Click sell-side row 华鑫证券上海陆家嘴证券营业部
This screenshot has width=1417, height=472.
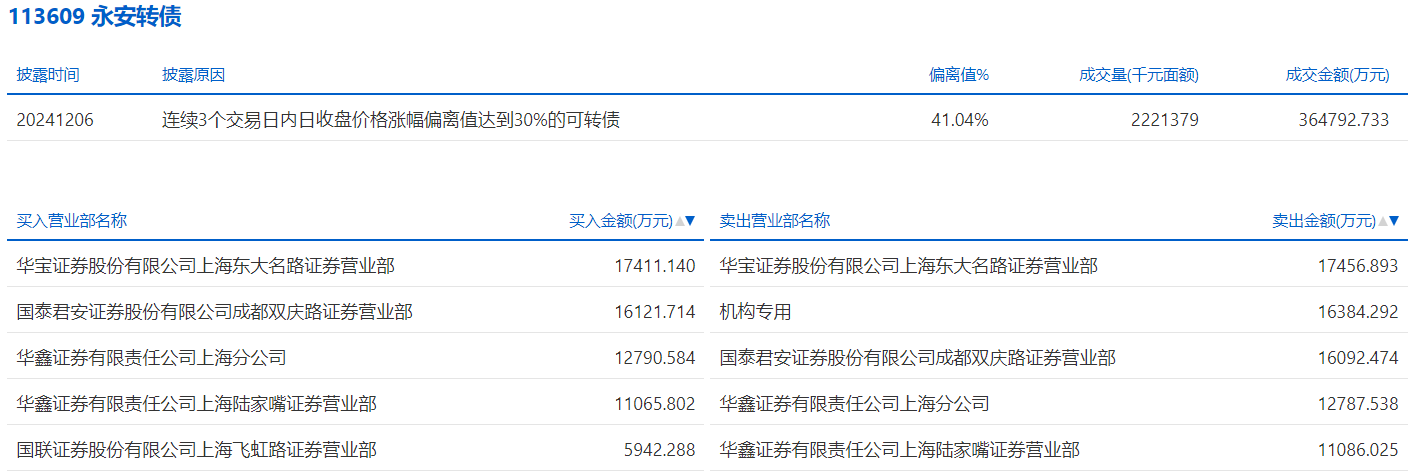[x=1059, y=449]
